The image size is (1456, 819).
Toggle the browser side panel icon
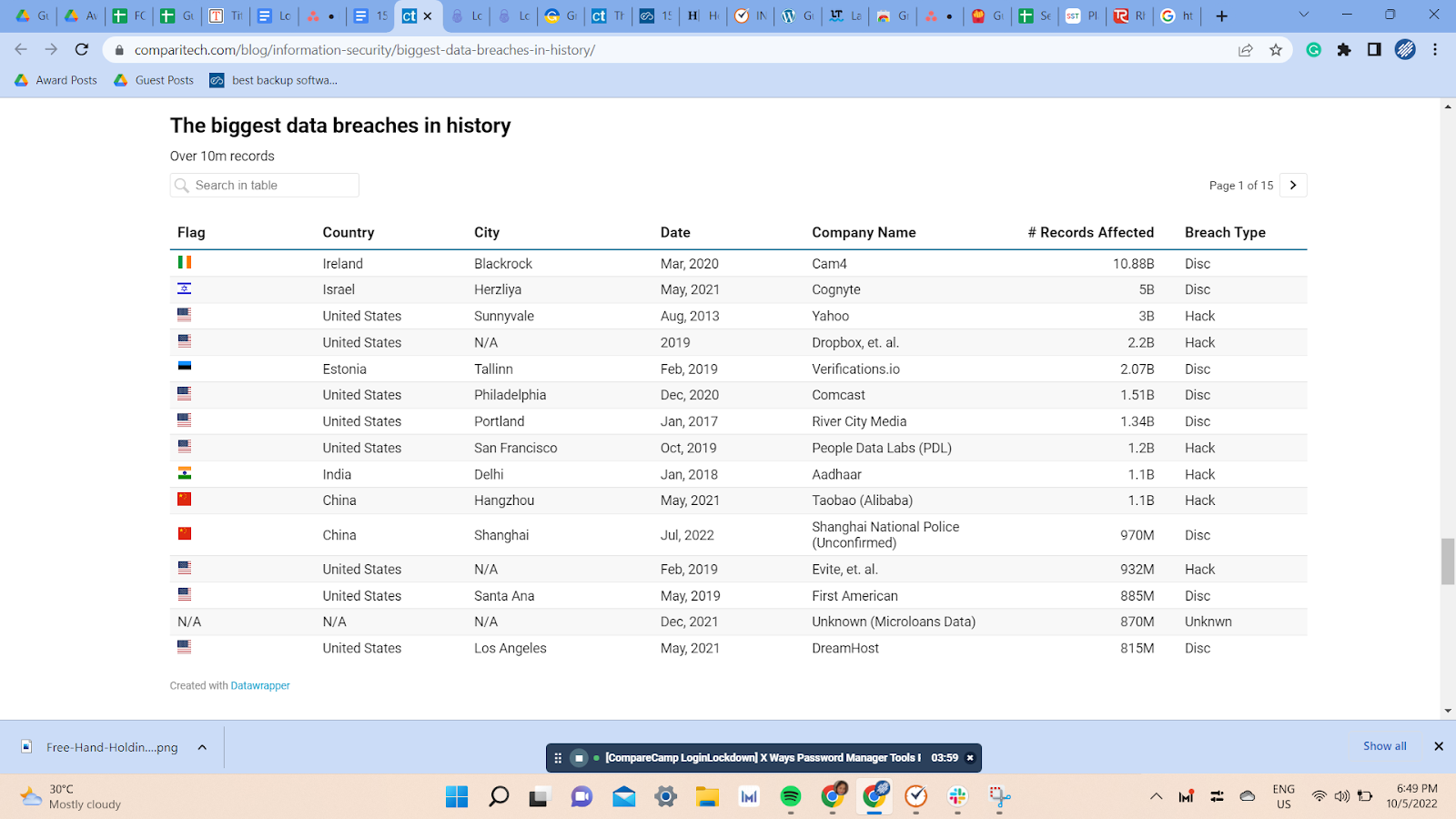(1374, 50)
